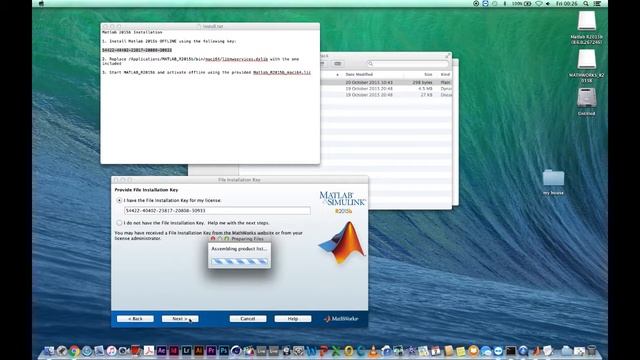Click the volume icon in menu bar
This screenshot has width=640, height=360.
(548, 3)
